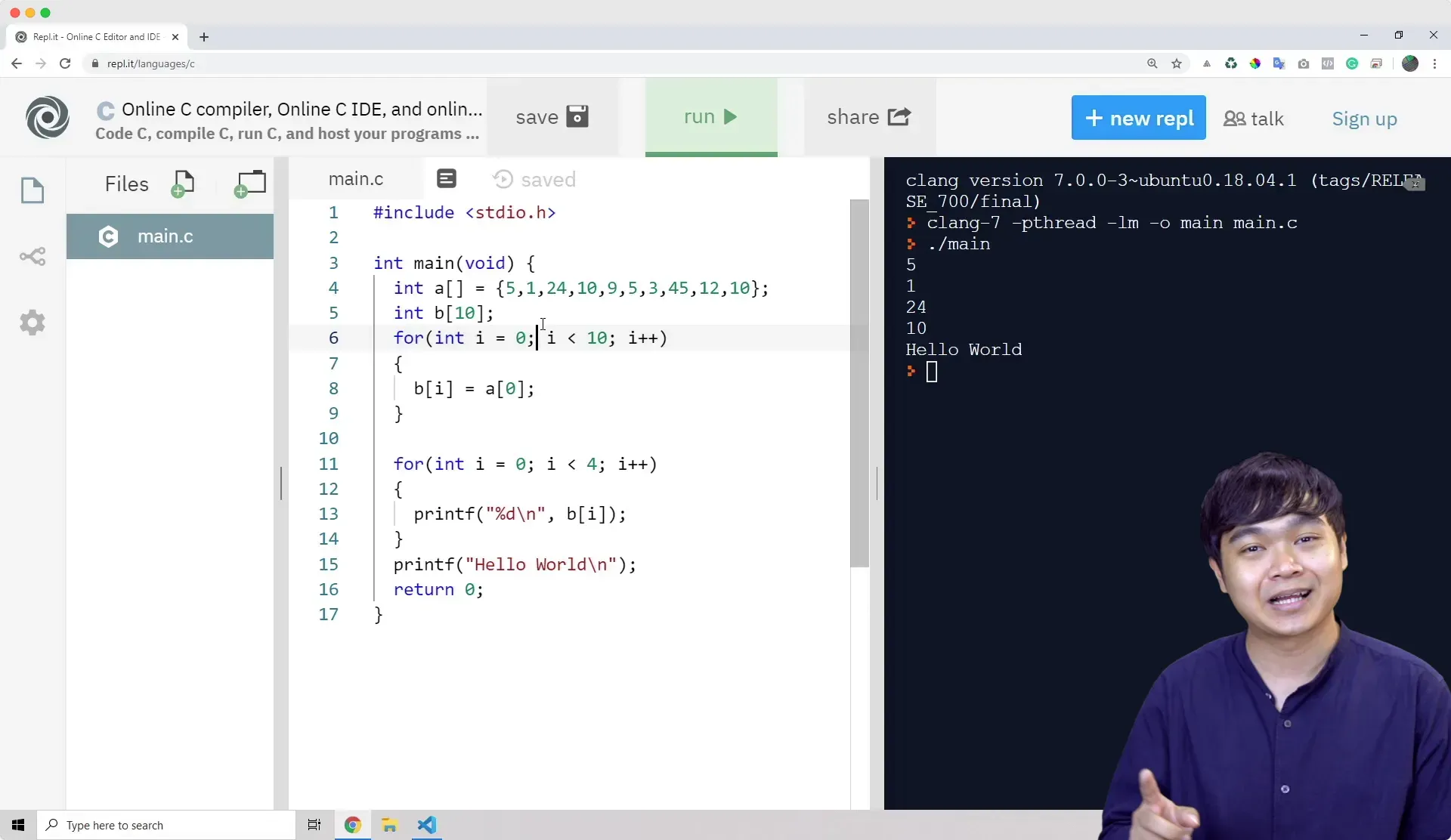Open the Chrome profile avatar menu
Image resolution: width=1451 pixels, height=840 pixels.
click(x=1410, y=63)
